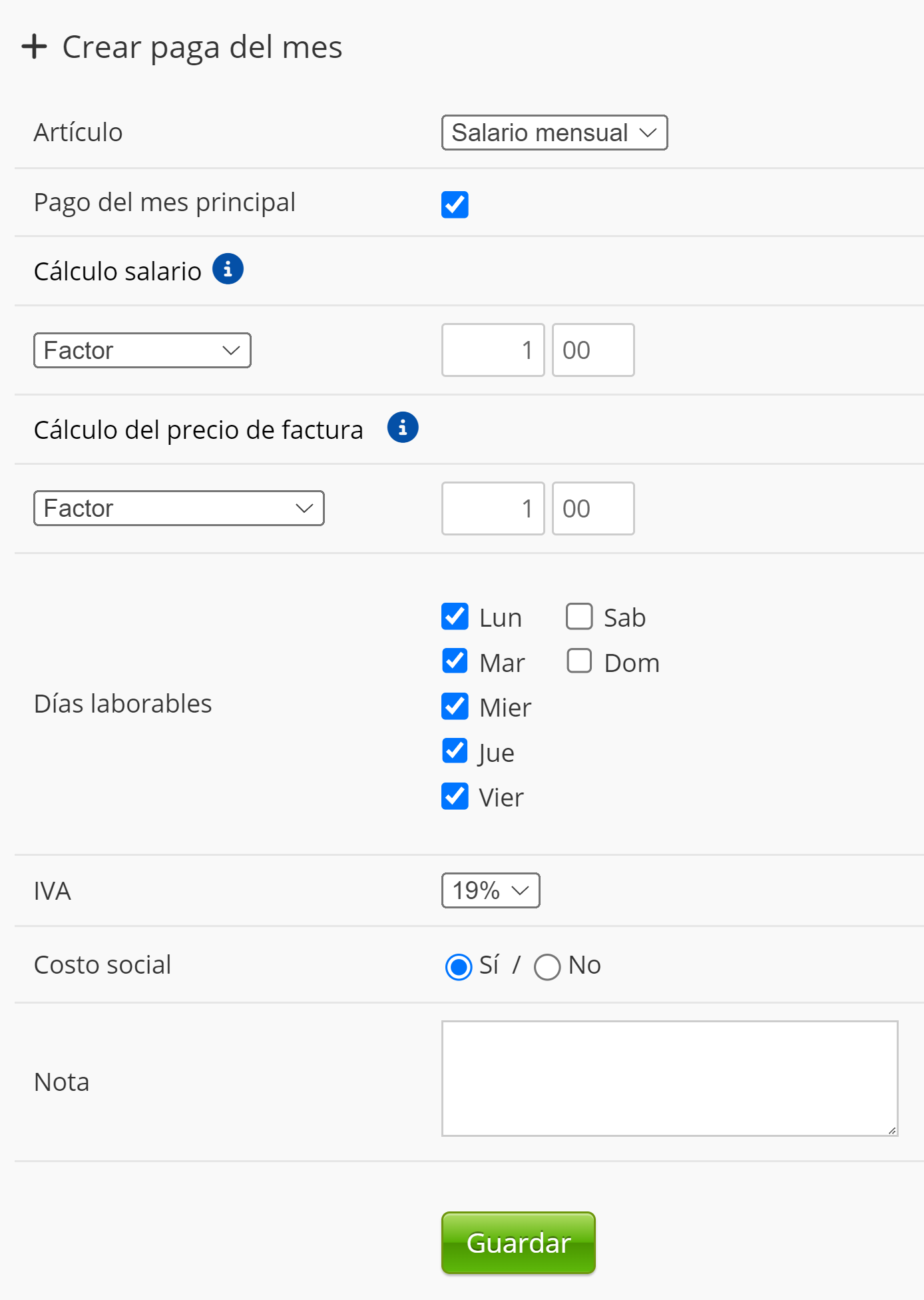Open the IVA 19% dropdown
924x1300 pixels.
[491, 890]
